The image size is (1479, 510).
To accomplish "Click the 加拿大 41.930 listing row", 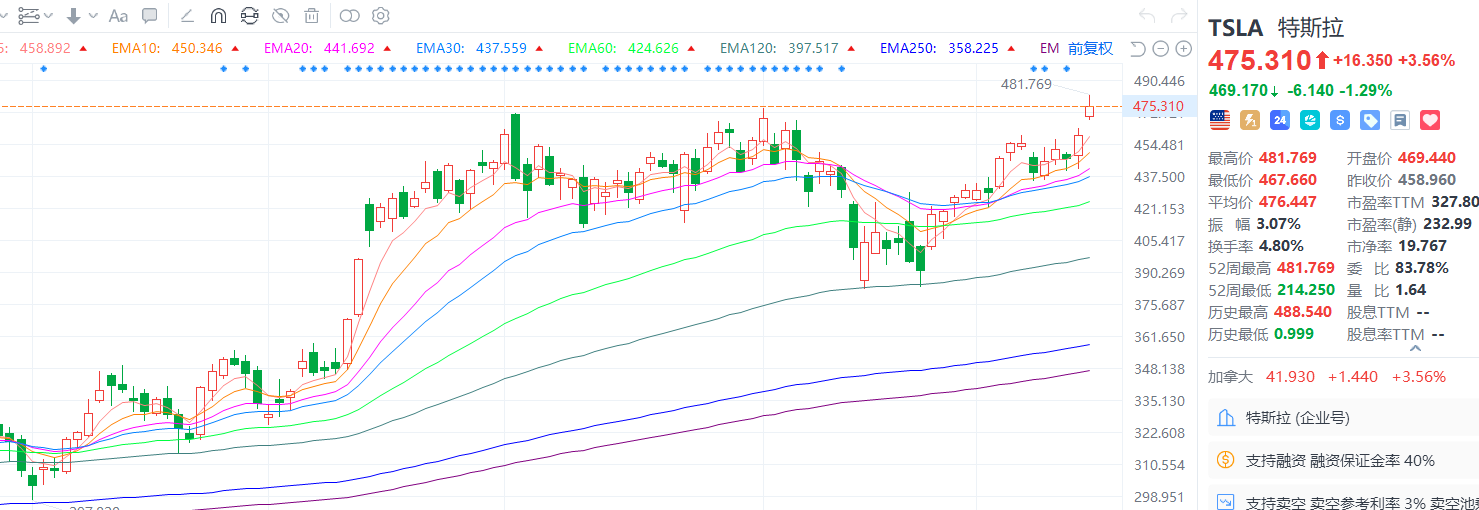I will [x=1328, y=377].
